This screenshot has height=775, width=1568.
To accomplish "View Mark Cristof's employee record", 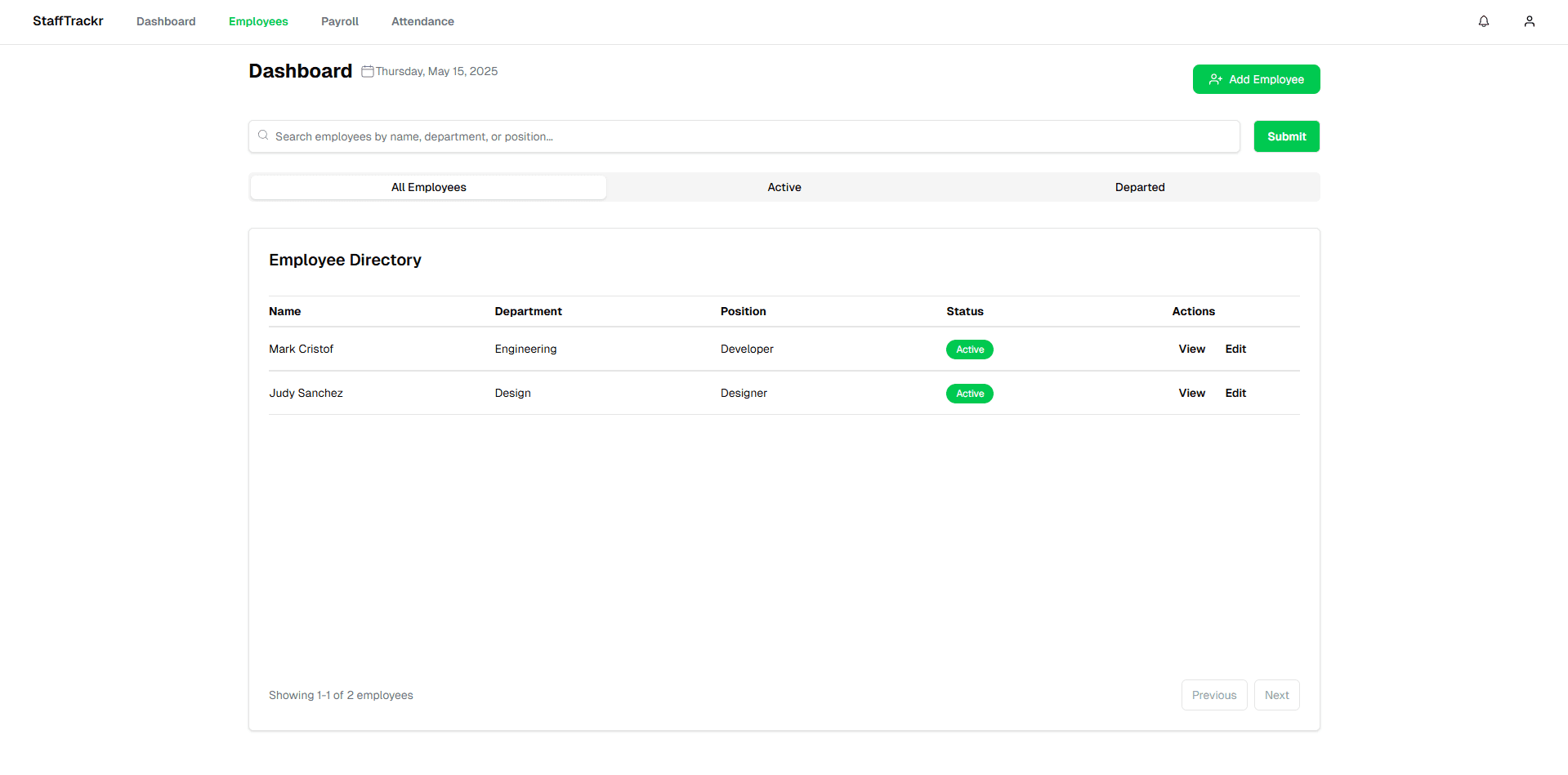I will point(1191,349).
